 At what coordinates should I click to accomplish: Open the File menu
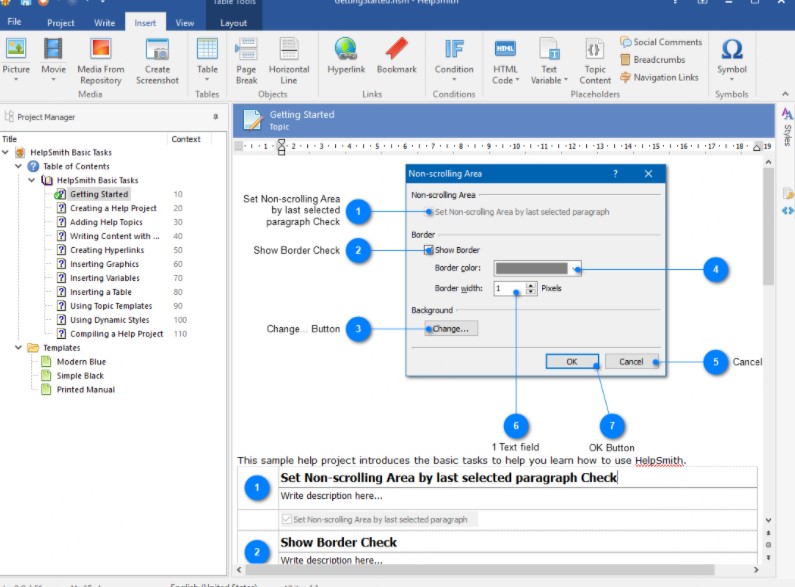14,22
